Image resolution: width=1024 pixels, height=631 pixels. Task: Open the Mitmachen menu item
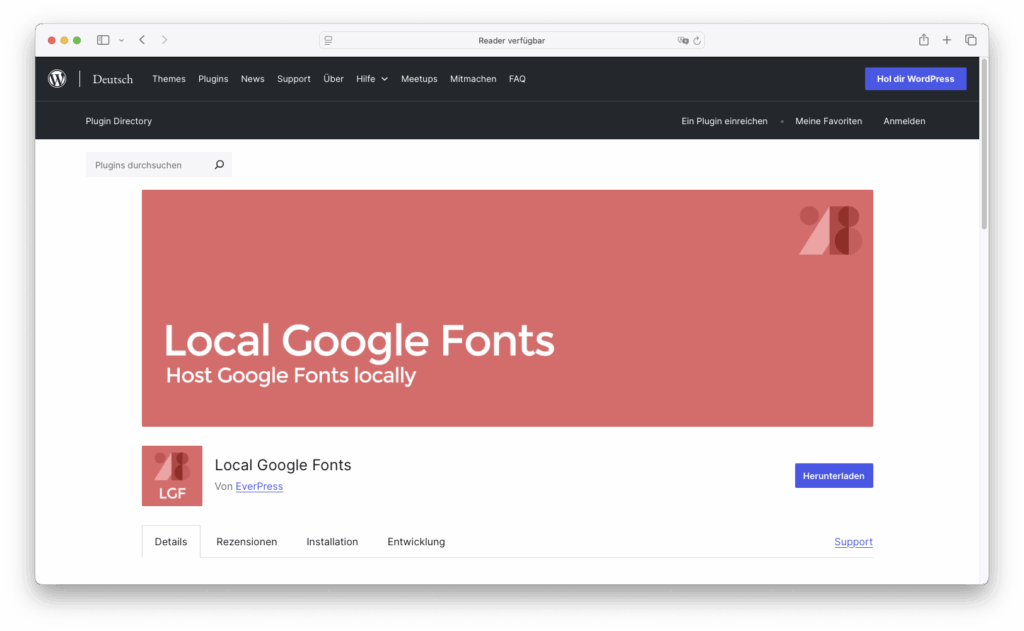pos(473,79)
